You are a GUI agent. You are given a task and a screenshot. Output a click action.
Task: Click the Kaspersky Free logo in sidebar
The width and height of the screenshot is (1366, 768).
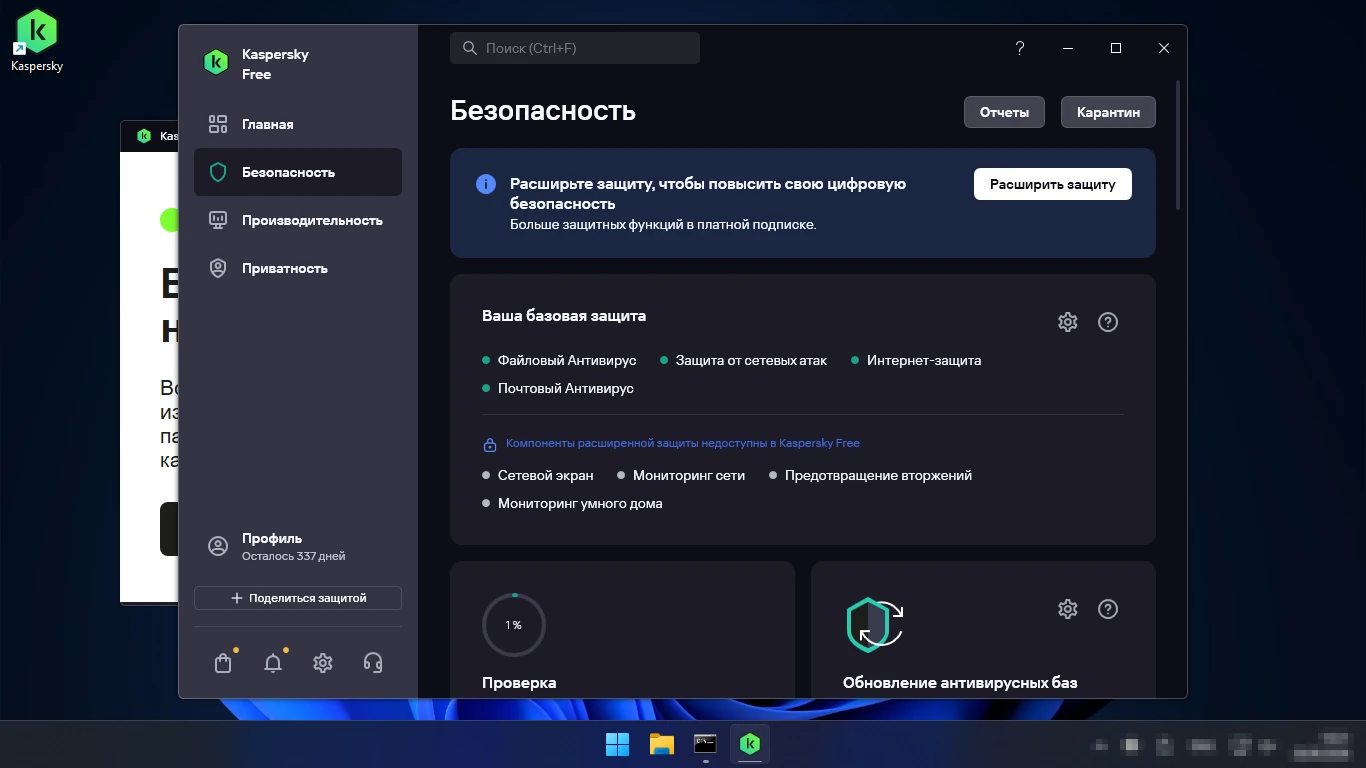216,63
